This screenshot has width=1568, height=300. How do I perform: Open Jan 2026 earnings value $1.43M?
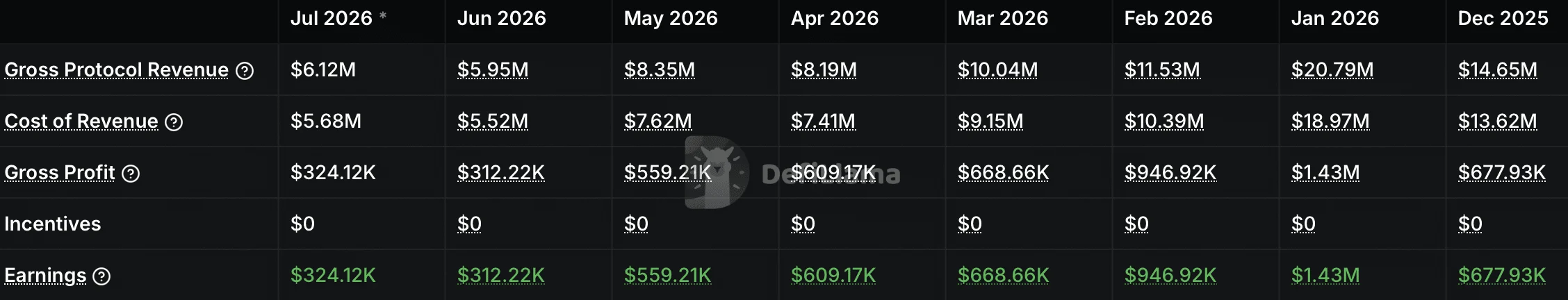pyautogui.click(x=1325, y=275)
